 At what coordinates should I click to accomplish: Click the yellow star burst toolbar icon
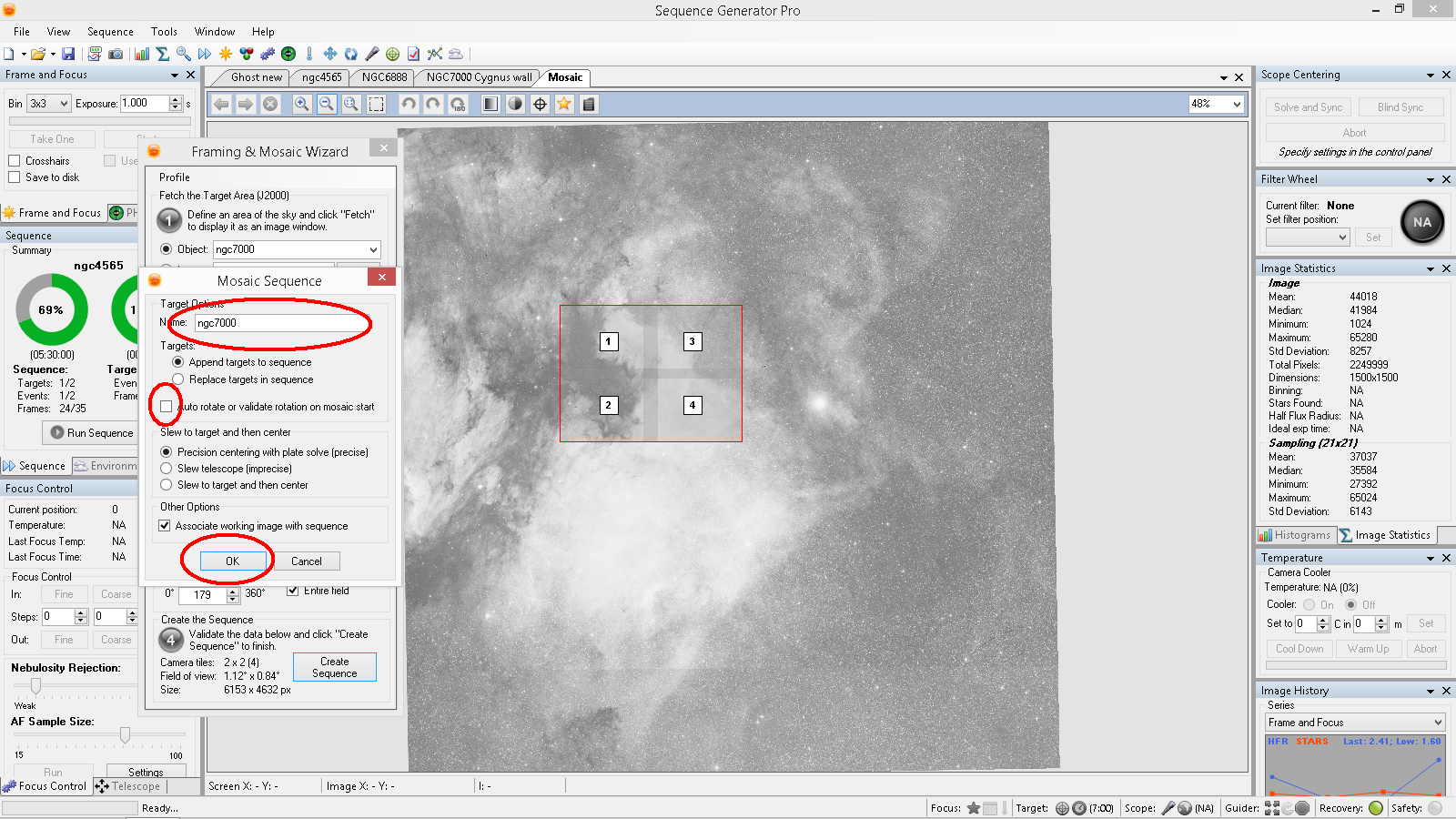tap(226, 54)
